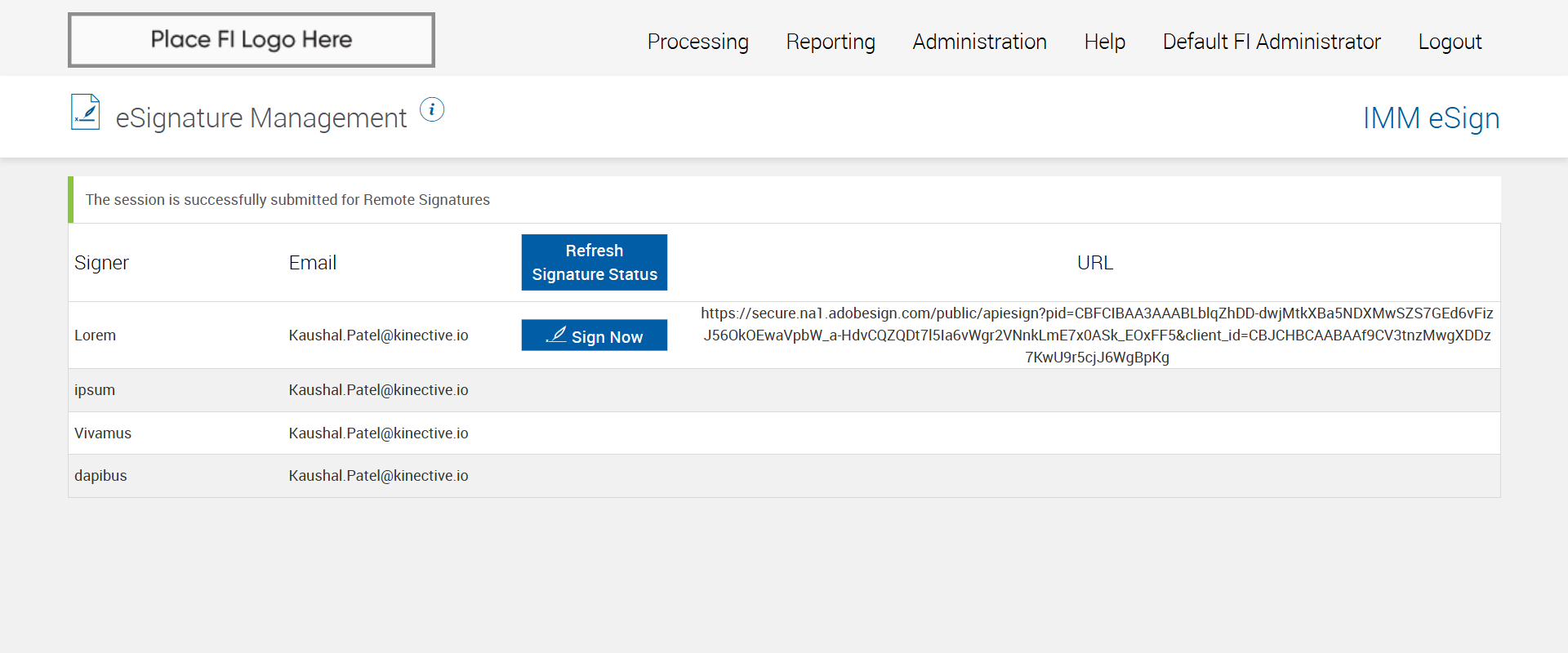This screenshot has width=1568, height=653.
Task: Log out using the Logout link
Action: [1450, 42]
